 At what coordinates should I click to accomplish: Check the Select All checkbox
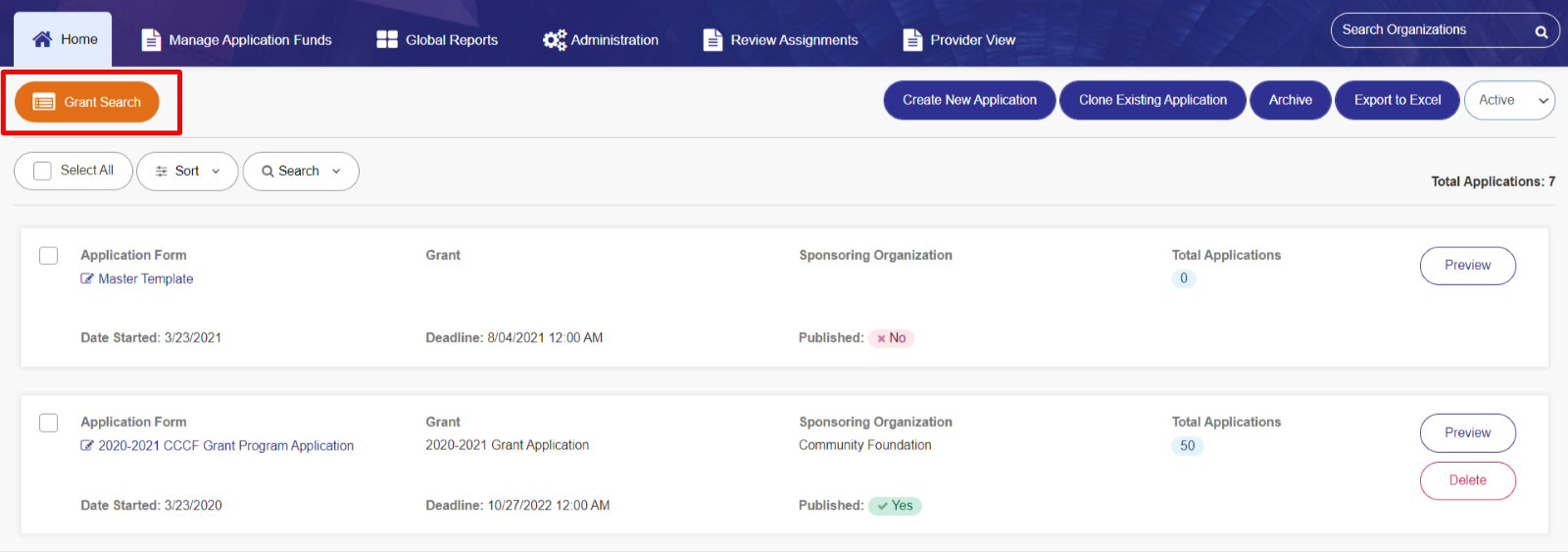(x=42, y=171)
